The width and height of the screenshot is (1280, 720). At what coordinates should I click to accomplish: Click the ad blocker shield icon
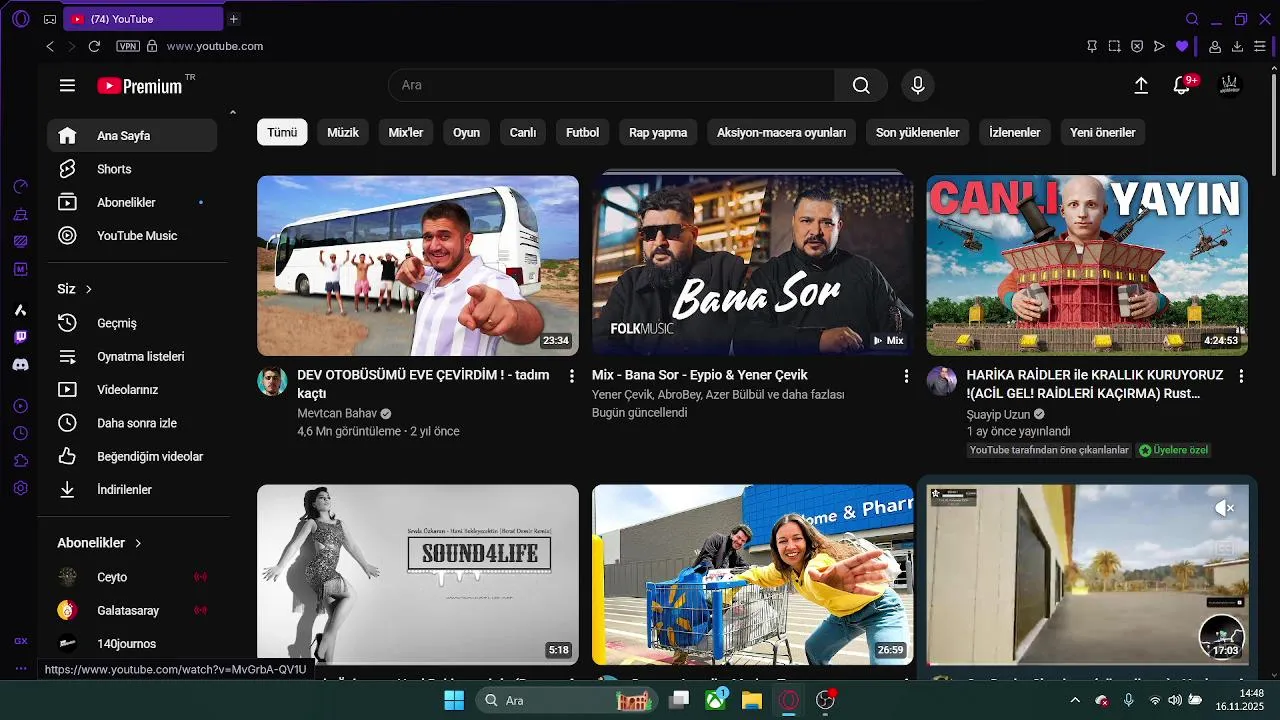[1137, 46]
